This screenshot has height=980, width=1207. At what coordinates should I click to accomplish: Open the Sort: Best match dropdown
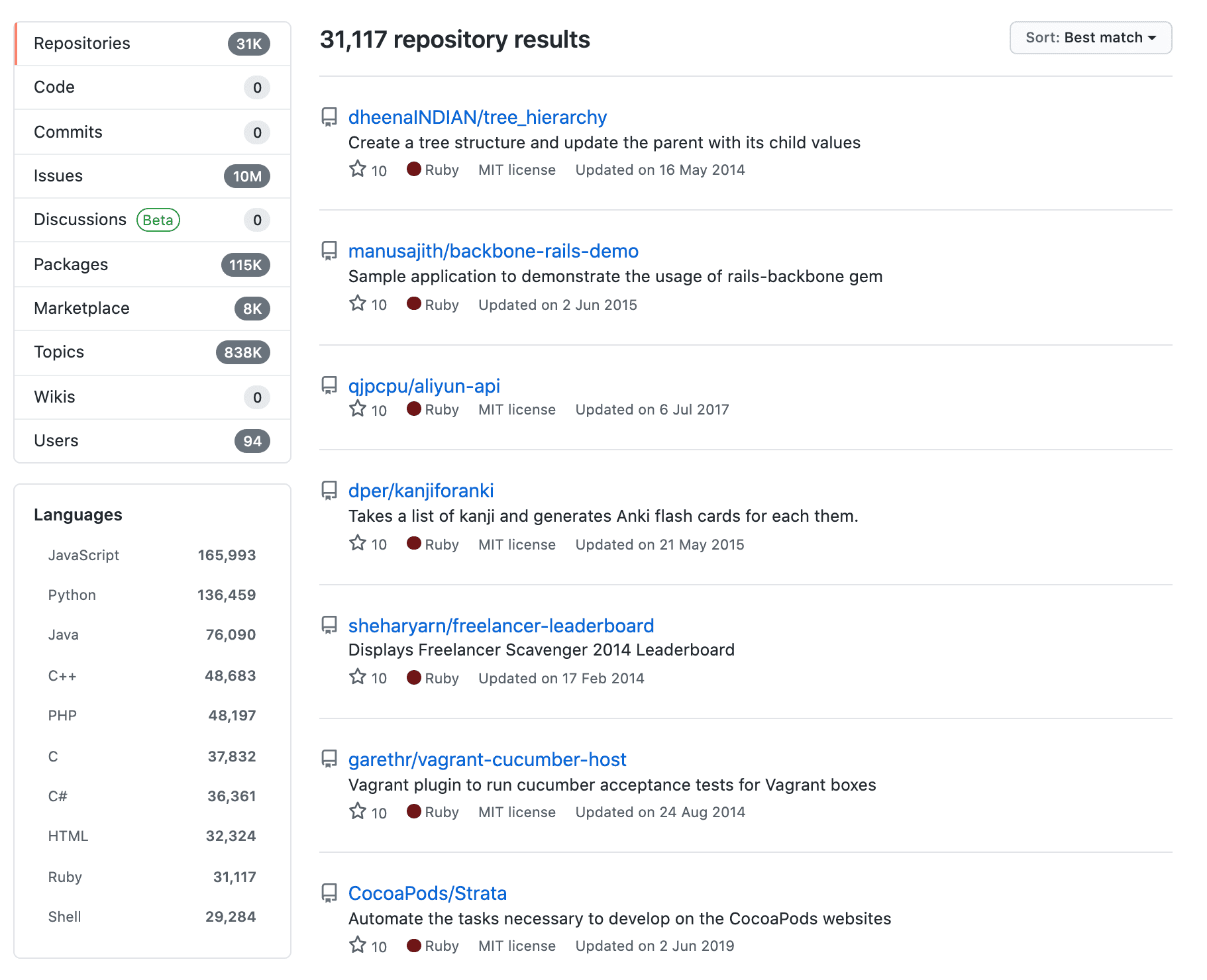tap(1090, 38)
